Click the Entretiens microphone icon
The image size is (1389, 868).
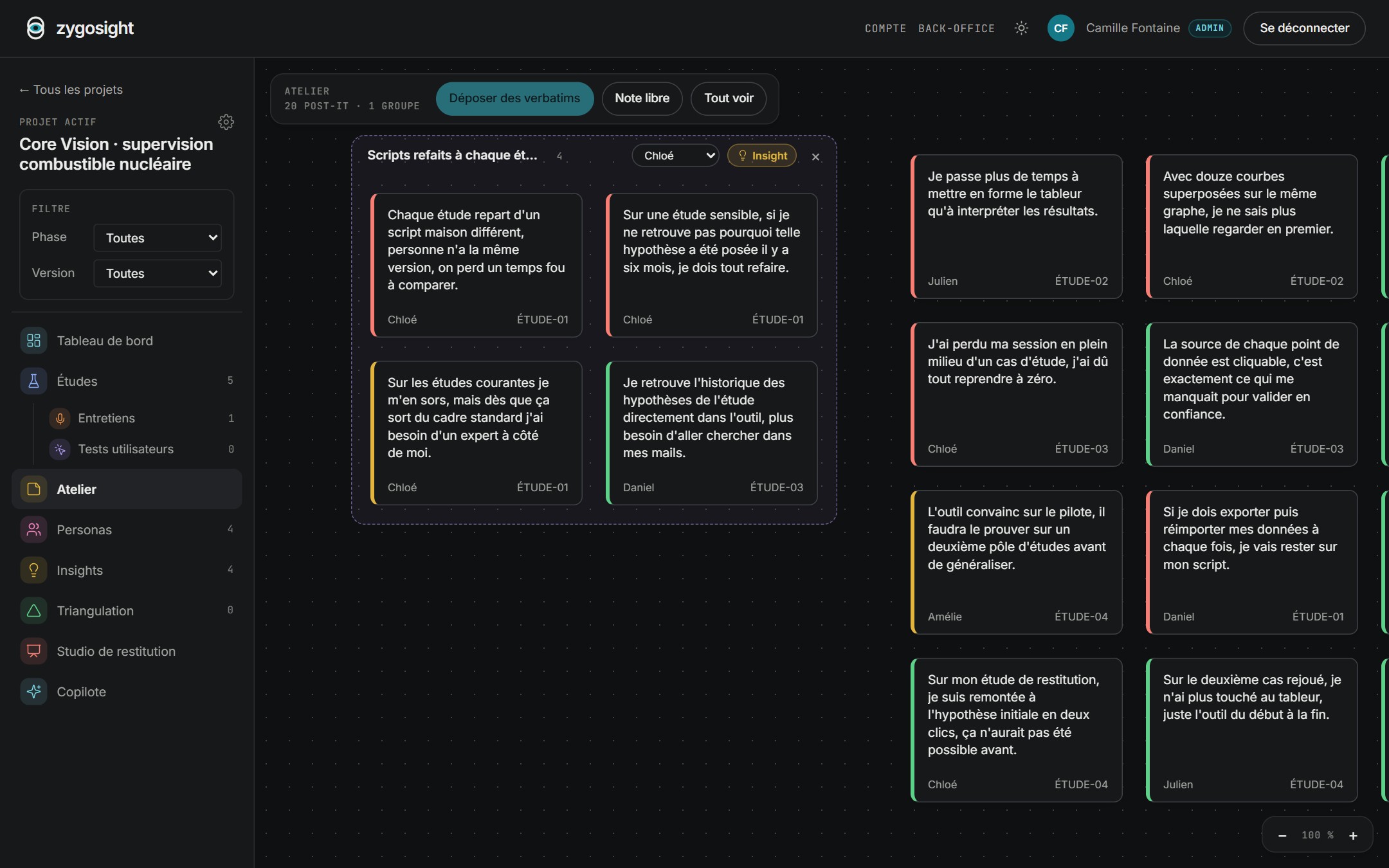click(60, 419)
